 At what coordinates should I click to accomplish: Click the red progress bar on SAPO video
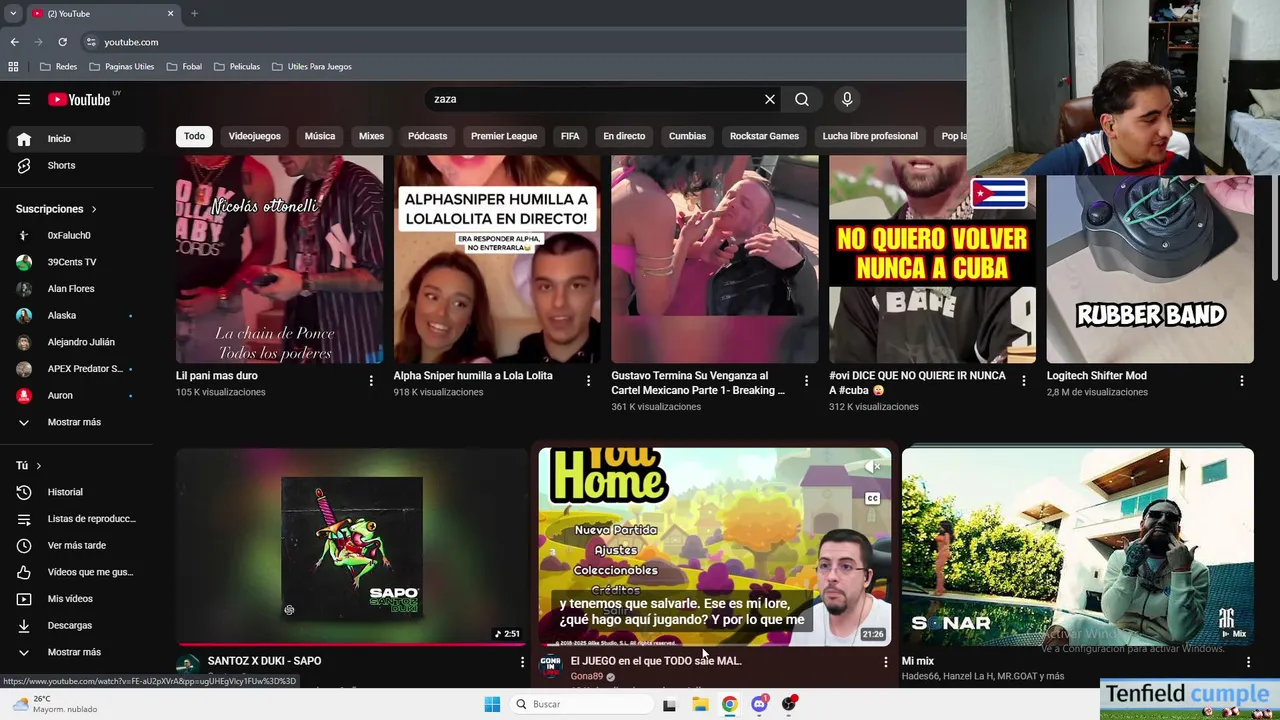click(352, 645)
